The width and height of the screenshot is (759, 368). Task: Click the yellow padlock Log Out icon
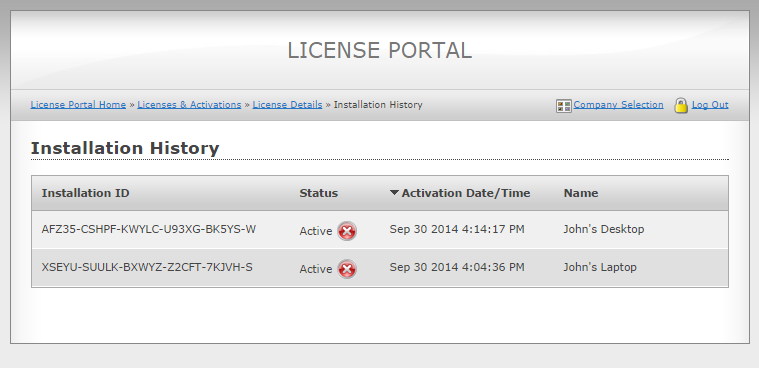point(681,106)
